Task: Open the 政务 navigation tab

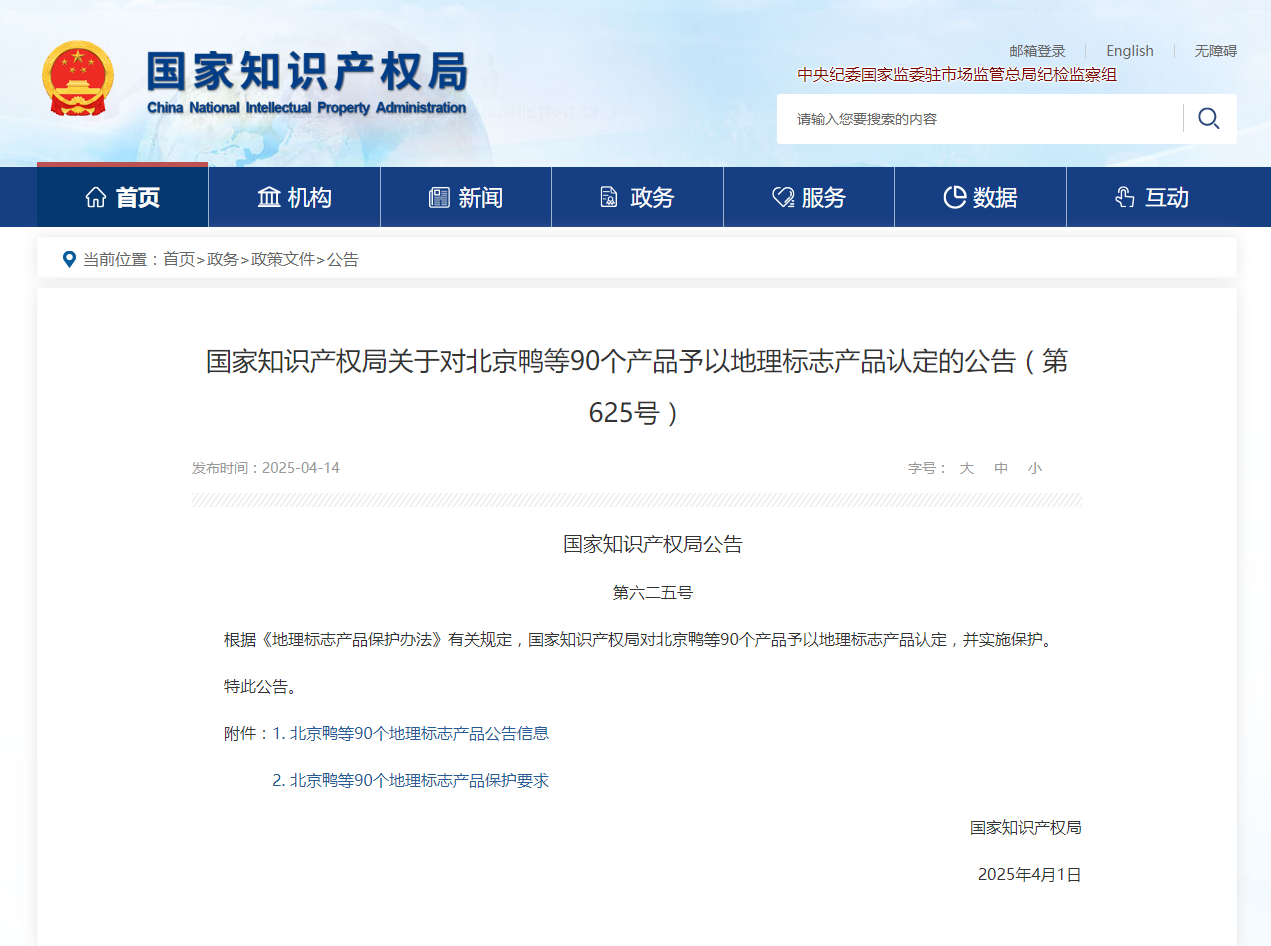Action: (x=637, y=197)
